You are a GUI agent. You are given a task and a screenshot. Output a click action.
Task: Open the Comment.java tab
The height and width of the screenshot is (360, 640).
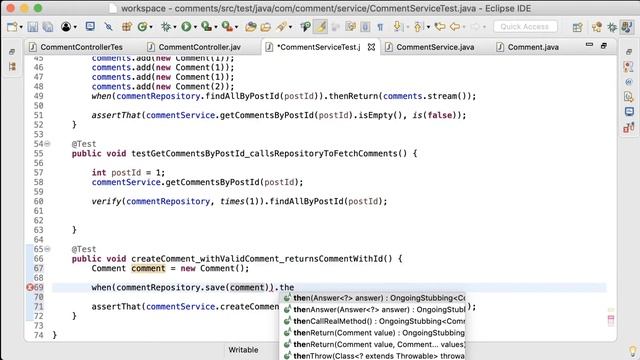click(533, 47)
